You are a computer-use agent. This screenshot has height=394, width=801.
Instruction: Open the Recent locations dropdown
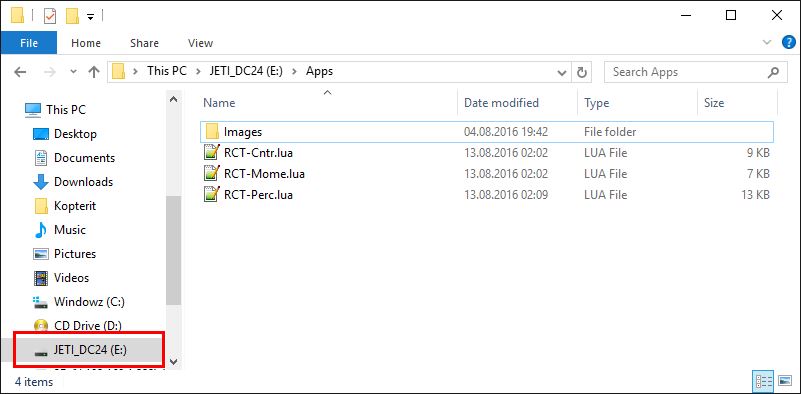(73, 72)
